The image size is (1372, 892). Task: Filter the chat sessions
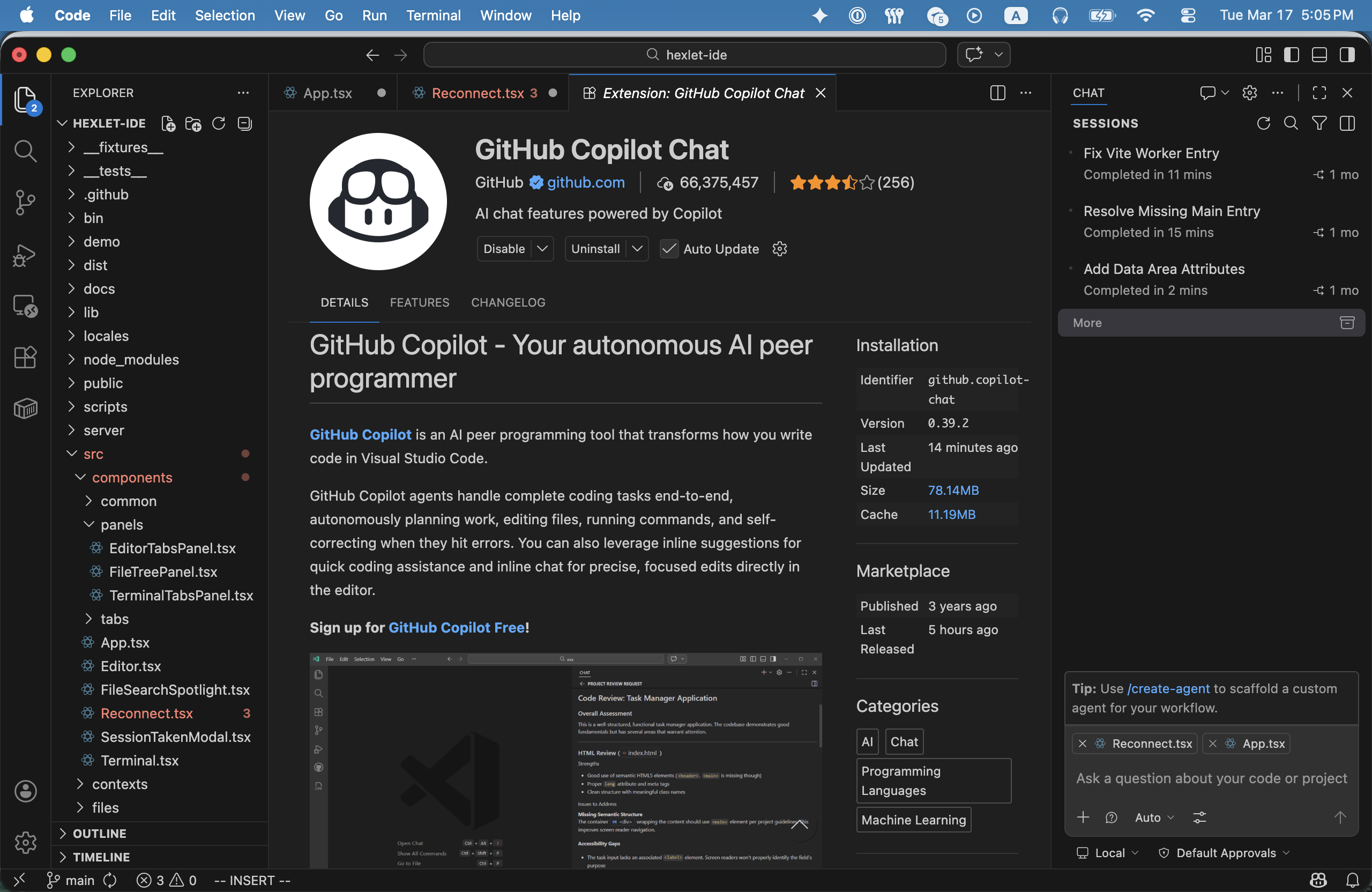coord(1318,123)
